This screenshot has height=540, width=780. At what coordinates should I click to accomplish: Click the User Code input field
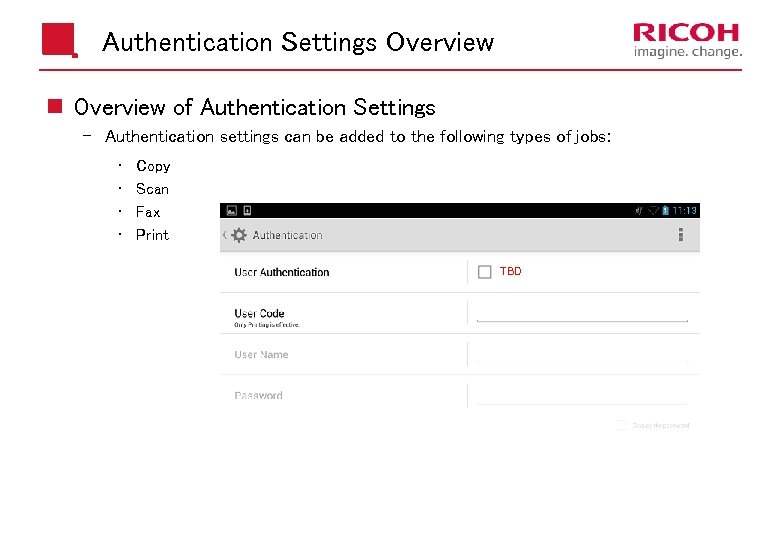point(583,314)
